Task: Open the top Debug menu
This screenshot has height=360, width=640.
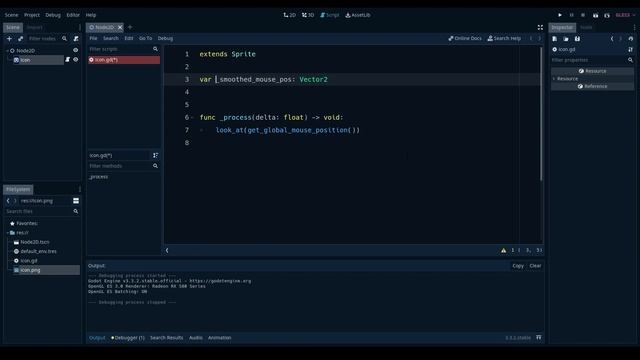Action: pos(53,15)
